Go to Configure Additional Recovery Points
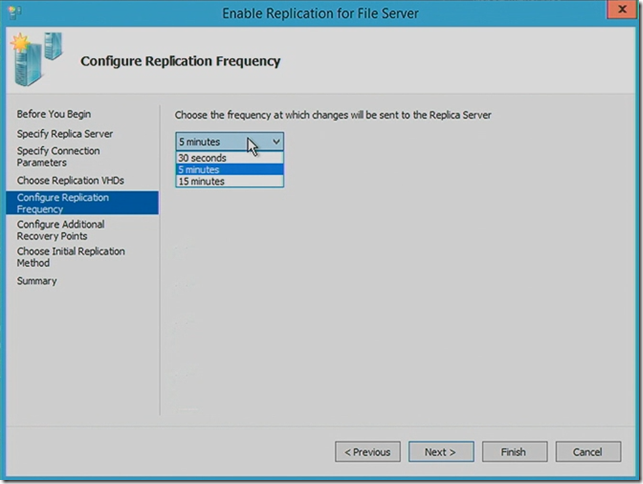The height and width of the screenshot is (484, 643). pyautogui.click(x=61, y=230)
